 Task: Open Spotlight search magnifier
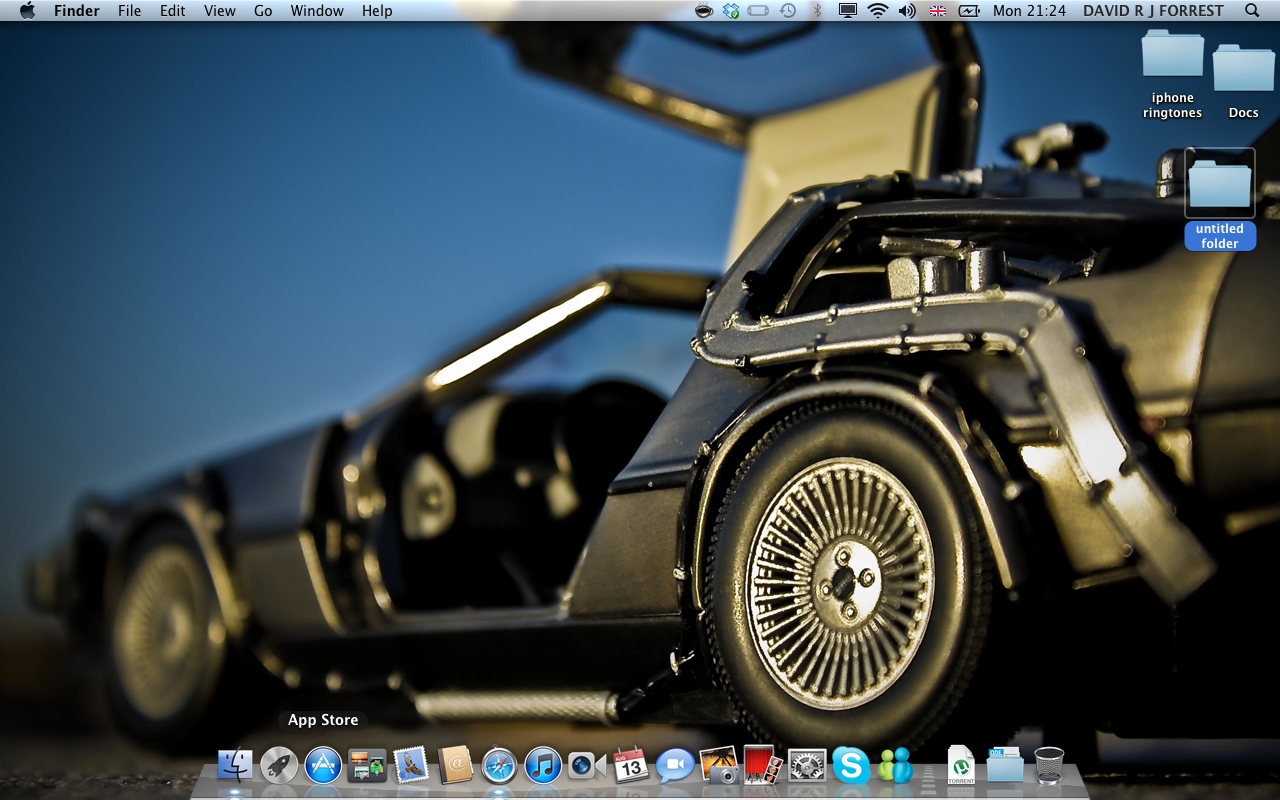point(1252,11)
